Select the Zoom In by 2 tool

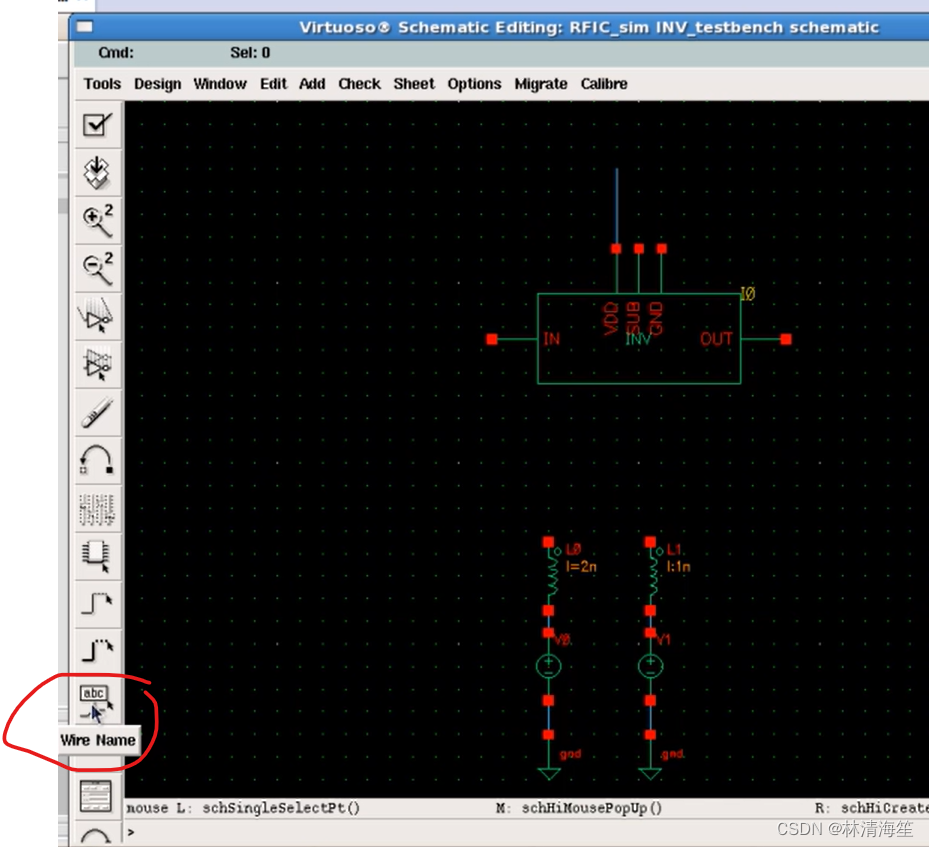click(98, 220)
